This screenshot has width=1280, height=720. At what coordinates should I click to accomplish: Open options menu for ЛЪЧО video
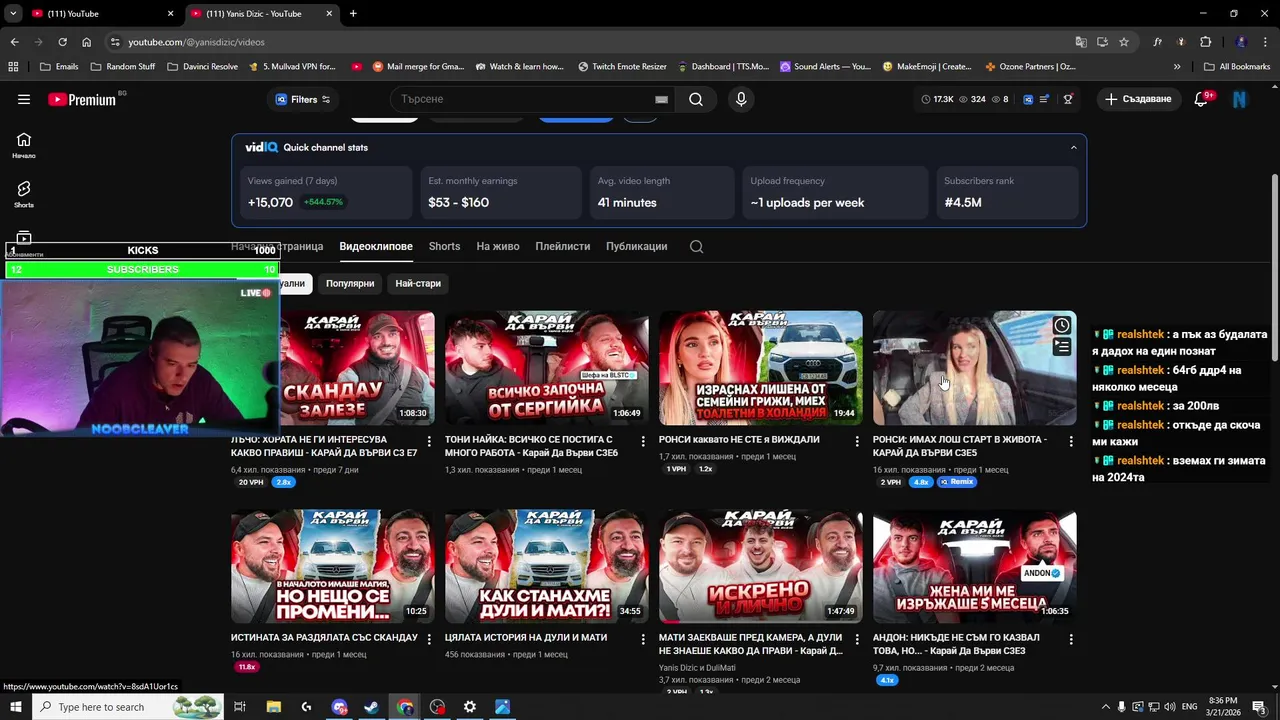[429, 441]
